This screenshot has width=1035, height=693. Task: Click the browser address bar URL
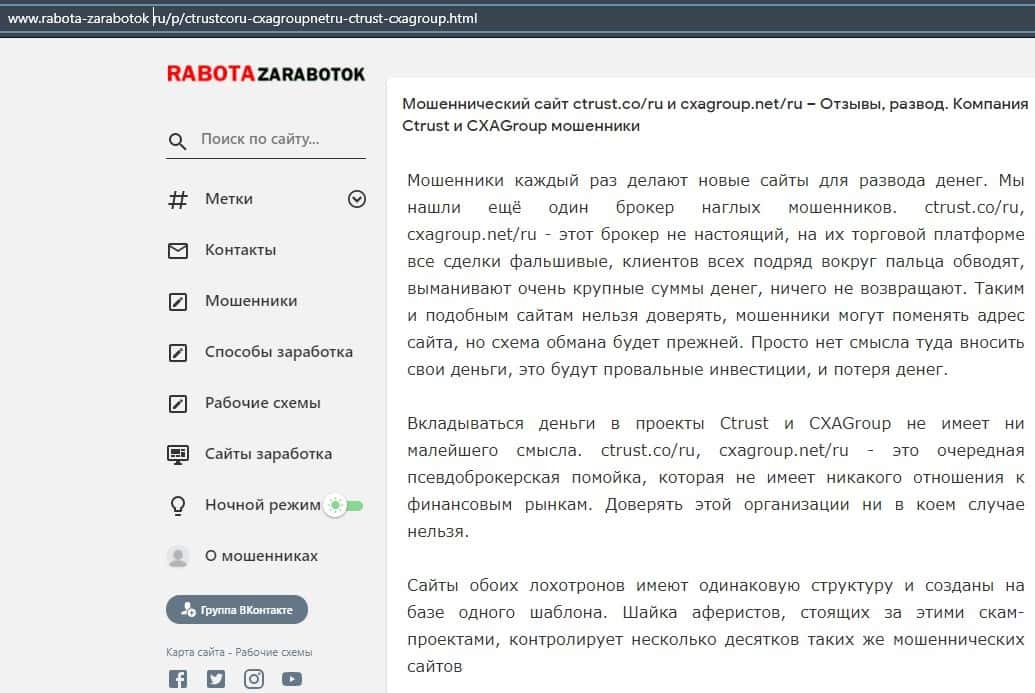point(242,18)
